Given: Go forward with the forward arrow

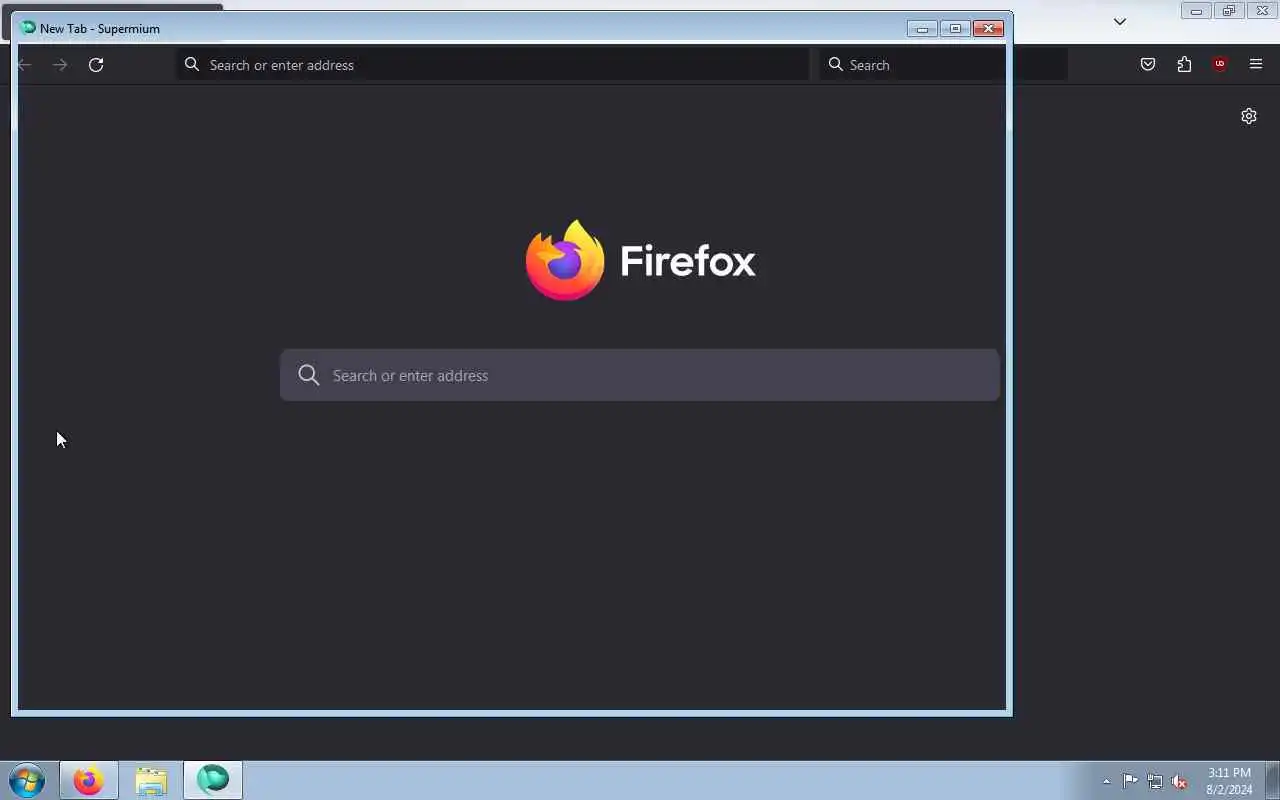Looking at the screenshot, I should (60, 65).
